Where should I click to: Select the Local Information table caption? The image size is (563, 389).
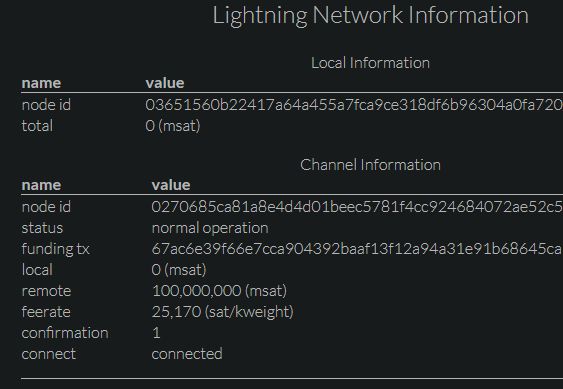click(x=370, y=63)
